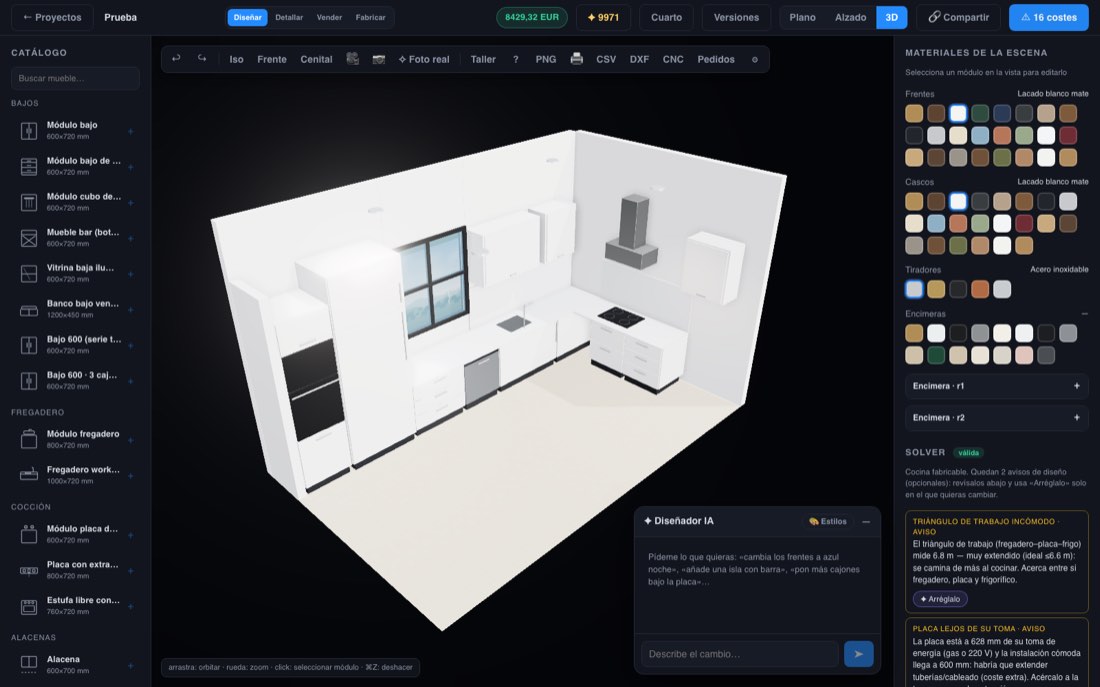Export the CNC files
1100x687 pixels.
tap(673, 60)
